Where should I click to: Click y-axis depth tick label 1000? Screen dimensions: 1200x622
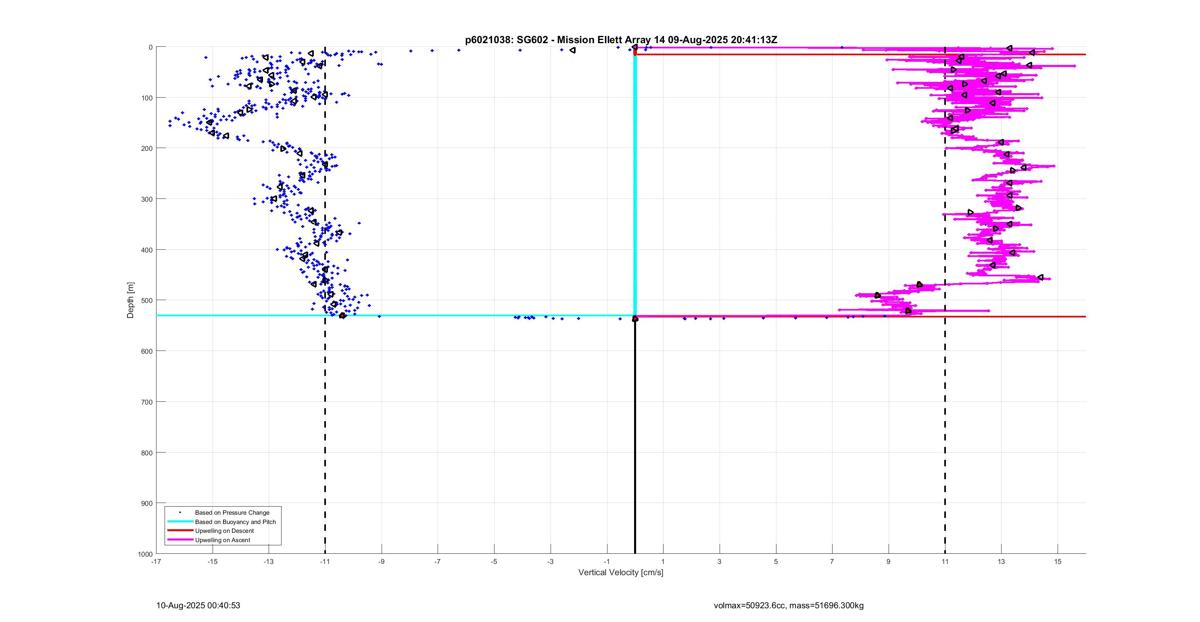tap(144, 553)
